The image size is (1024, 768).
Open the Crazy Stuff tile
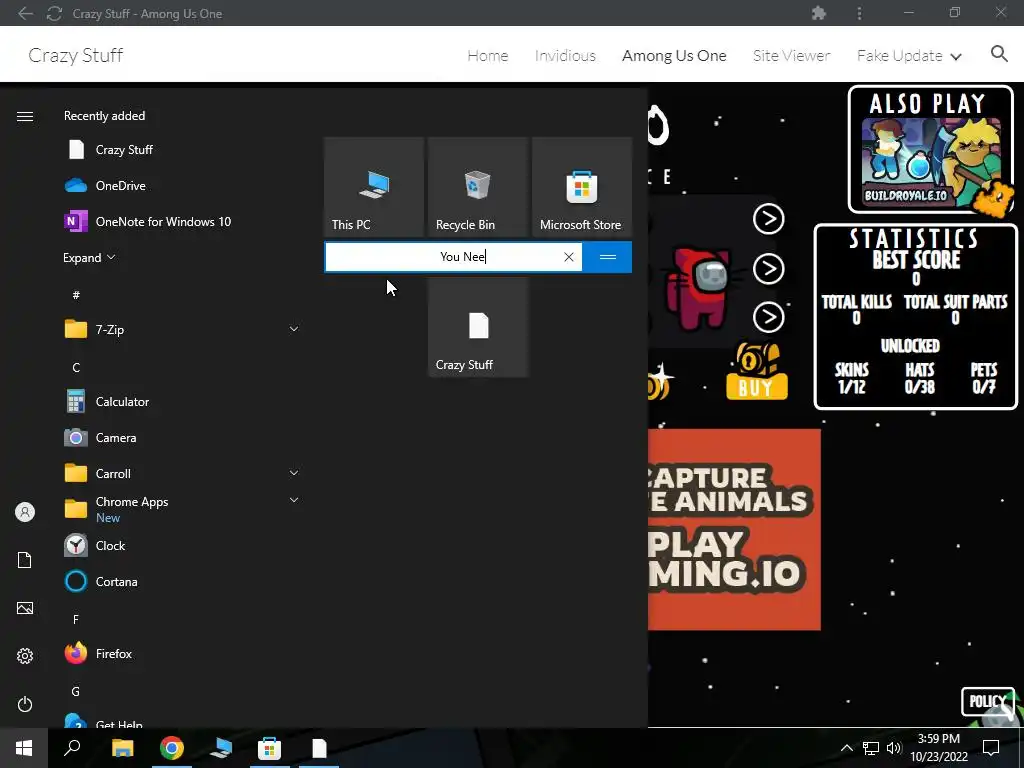(x=477, y=327)
